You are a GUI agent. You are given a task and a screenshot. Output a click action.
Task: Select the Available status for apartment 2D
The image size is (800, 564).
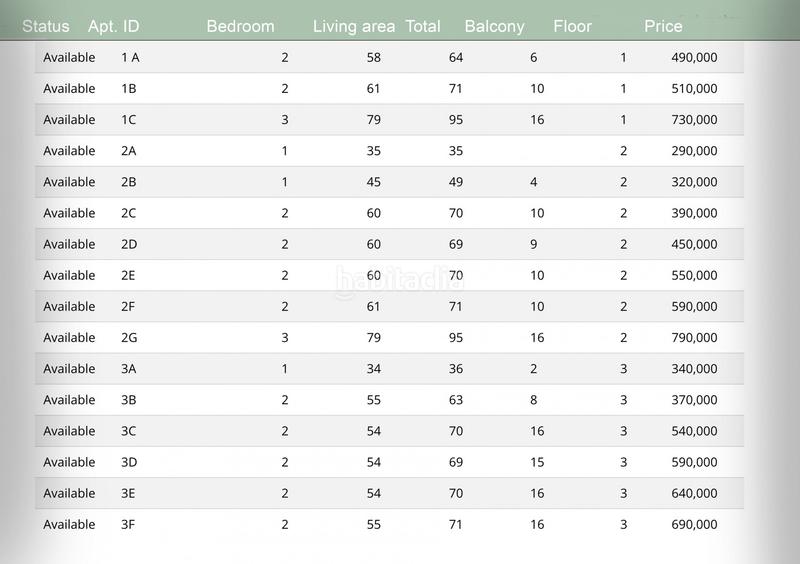pos(69,244)
